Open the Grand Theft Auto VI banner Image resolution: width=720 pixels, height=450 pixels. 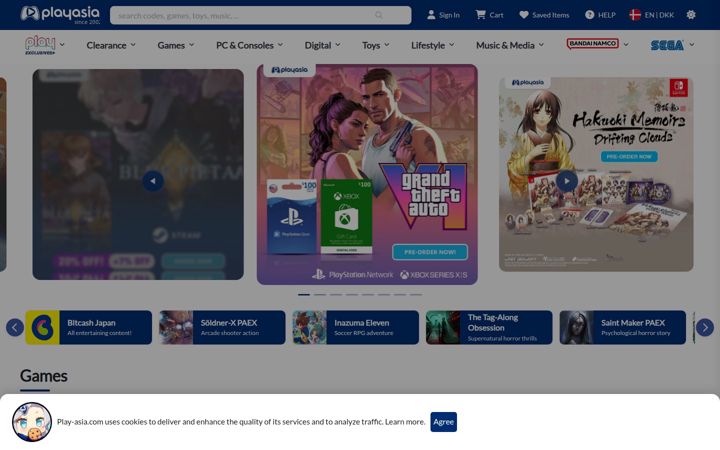[x=367, y=174]
